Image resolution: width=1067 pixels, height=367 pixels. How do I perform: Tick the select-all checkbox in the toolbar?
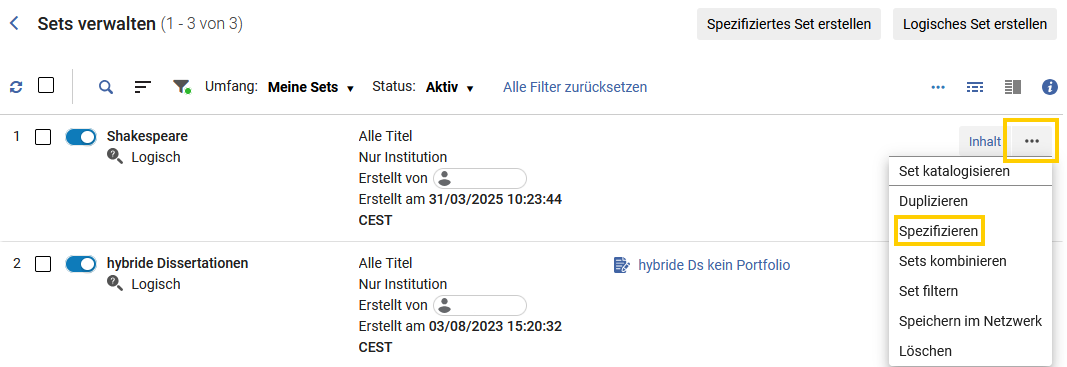click(x=46, y=86)
